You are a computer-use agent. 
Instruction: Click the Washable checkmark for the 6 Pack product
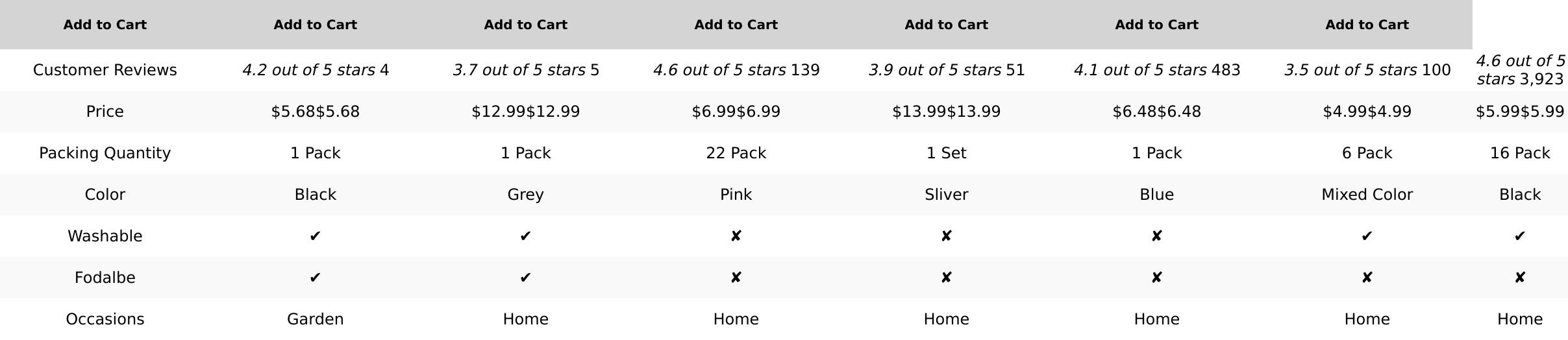pos(1367,236)
